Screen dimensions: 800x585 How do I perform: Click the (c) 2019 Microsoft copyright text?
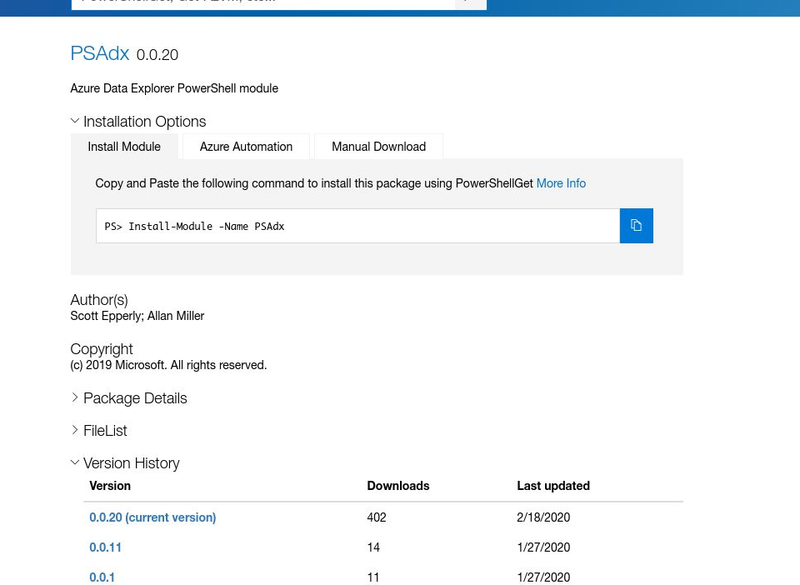click(168, 365)
